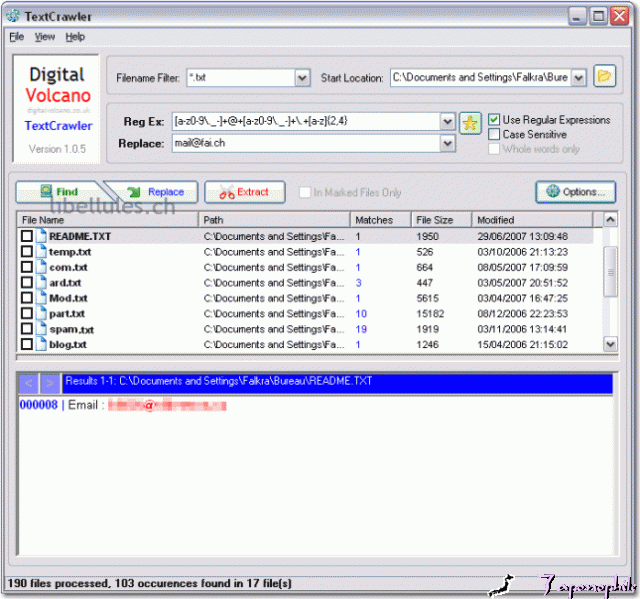Viewport: 640px width, 599px height.
Task: Minimize the TextCrawler window
Action: 577,16
